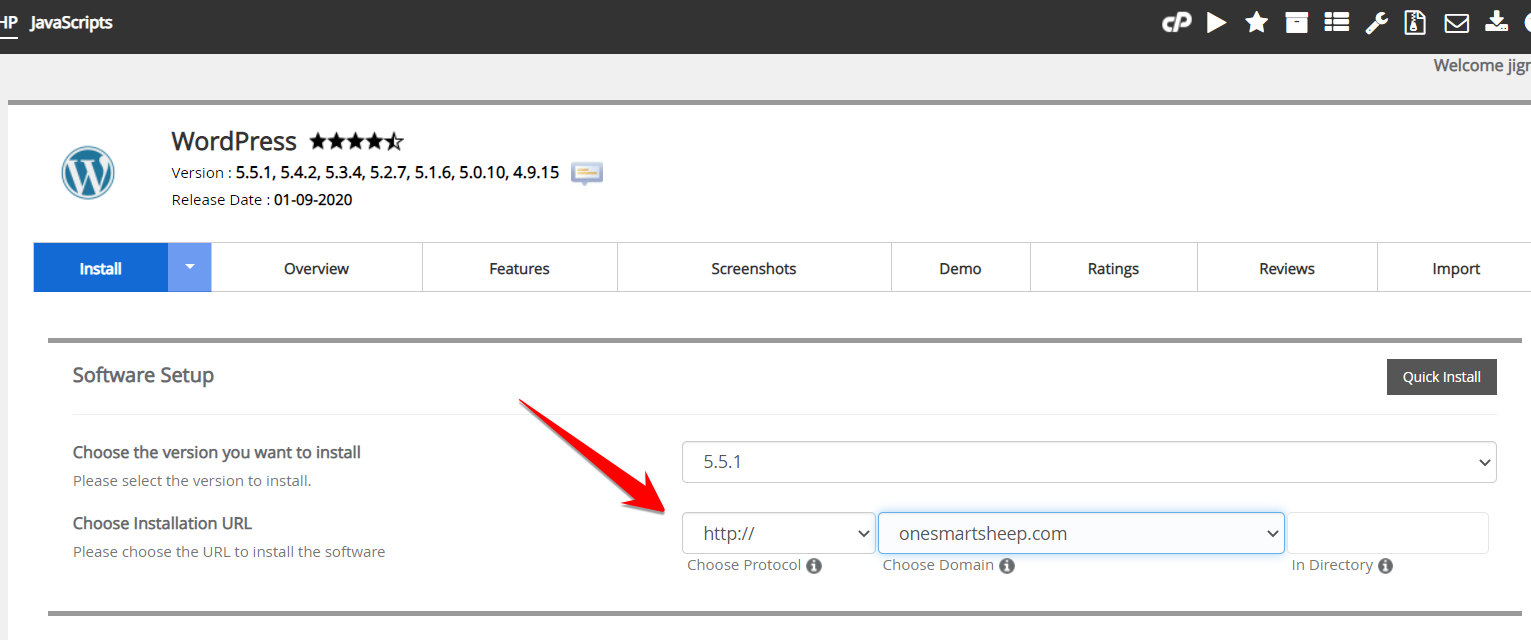Click 'Choose the version you want to install' label
The width and height of the screenshot is (1531, 640).
coord(217,452)
